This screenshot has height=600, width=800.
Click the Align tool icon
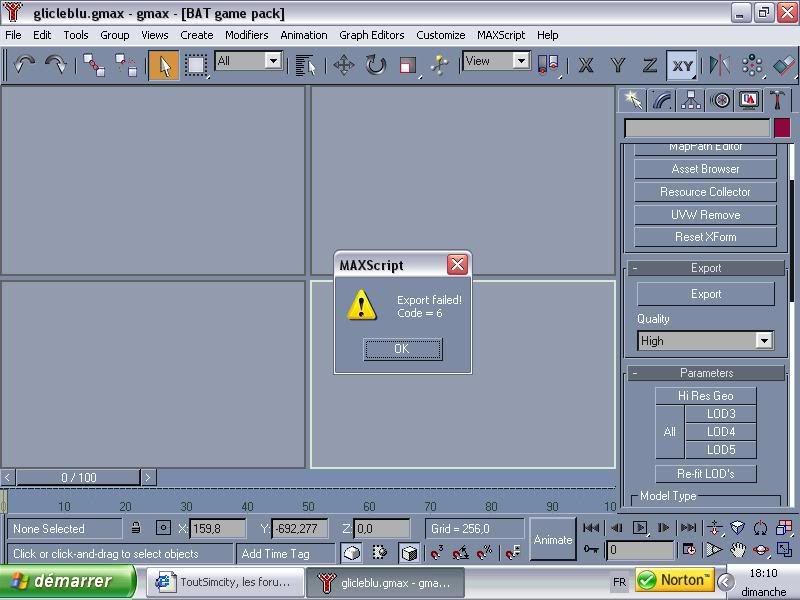784,65
